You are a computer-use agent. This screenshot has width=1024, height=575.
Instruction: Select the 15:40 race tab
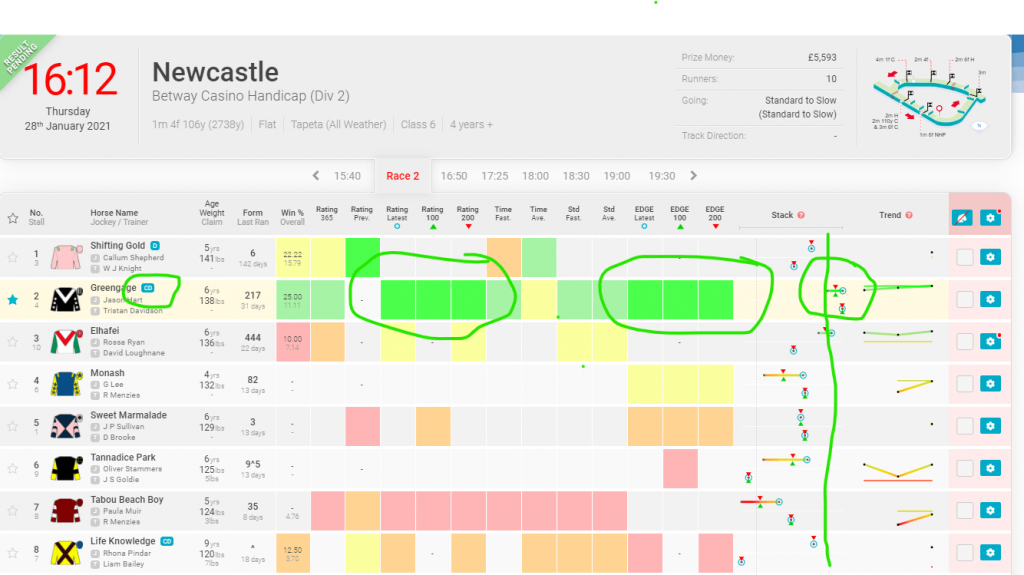click(347, 176)
